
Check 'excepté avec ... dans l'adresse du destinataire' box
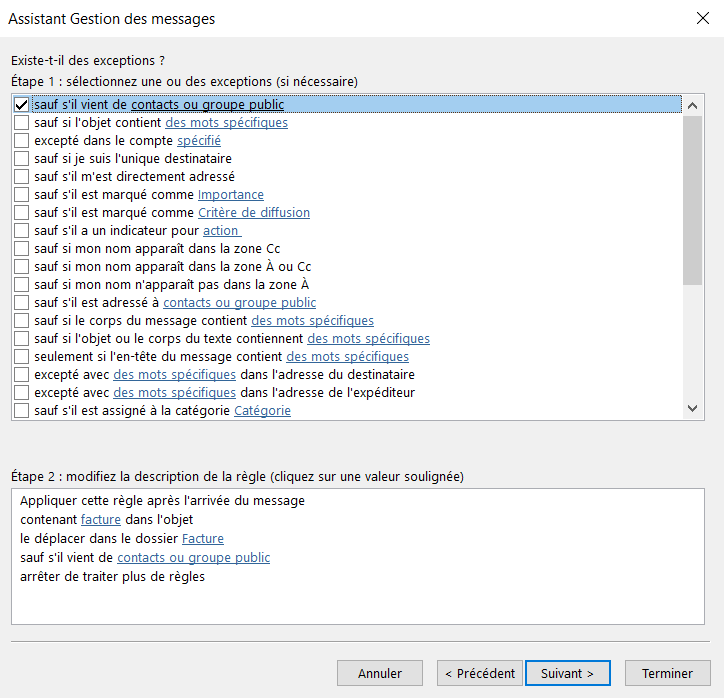(x=21, y=375)
